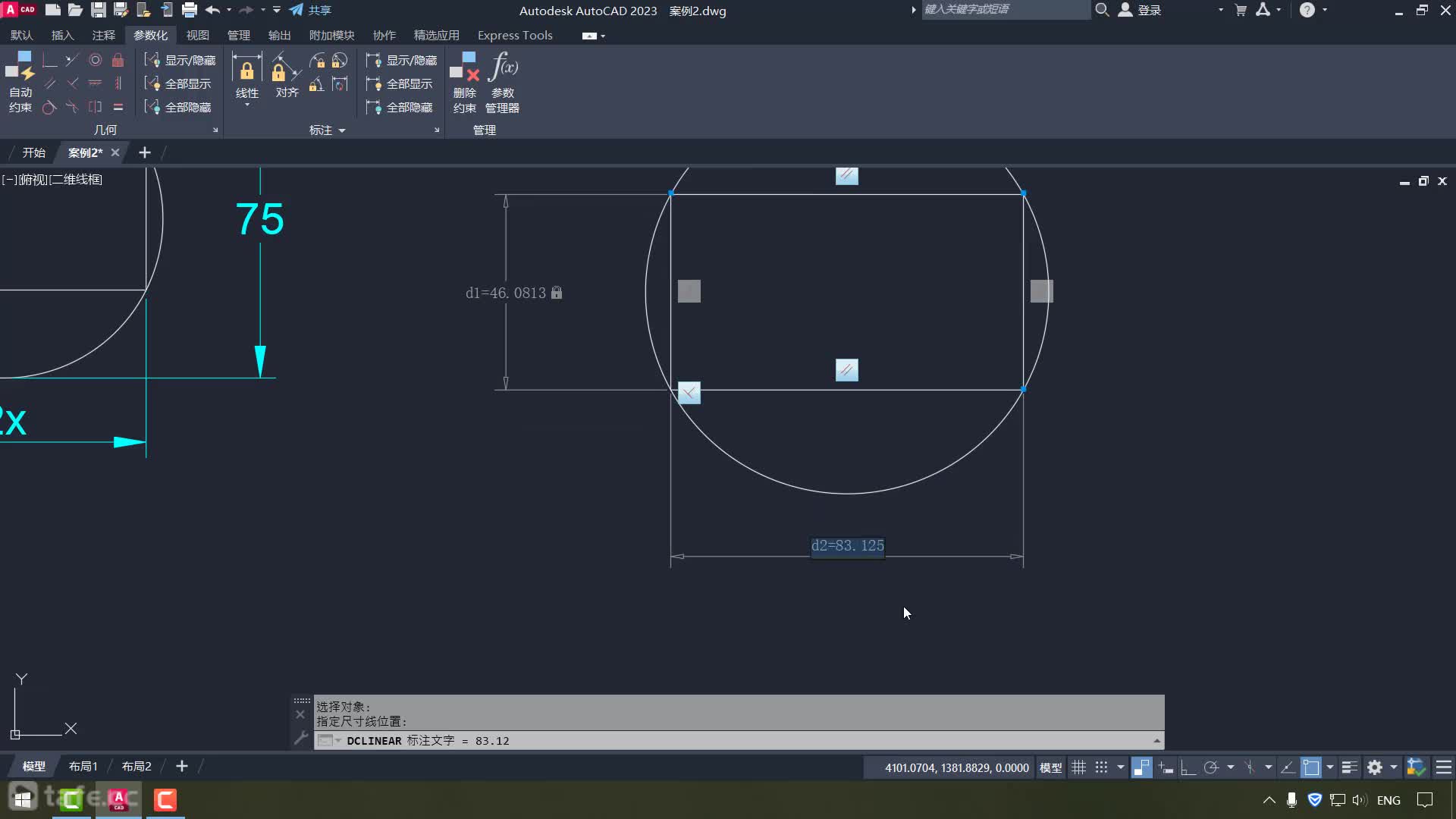The image size is (1456, 819).
Task: Open the Customize Quick Access Toolbar dropdown
Action: click(x=277, y=10)
